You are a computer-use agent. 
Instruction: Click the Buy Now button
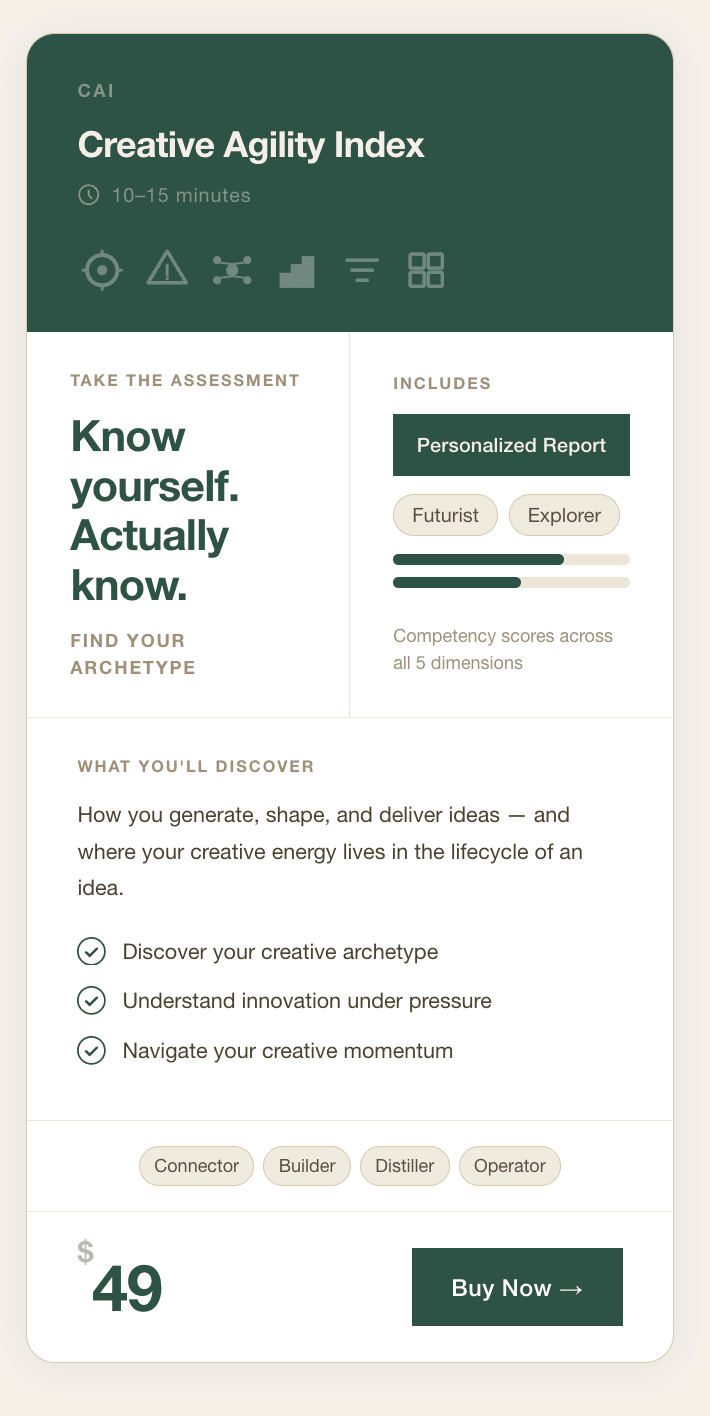517,1287
